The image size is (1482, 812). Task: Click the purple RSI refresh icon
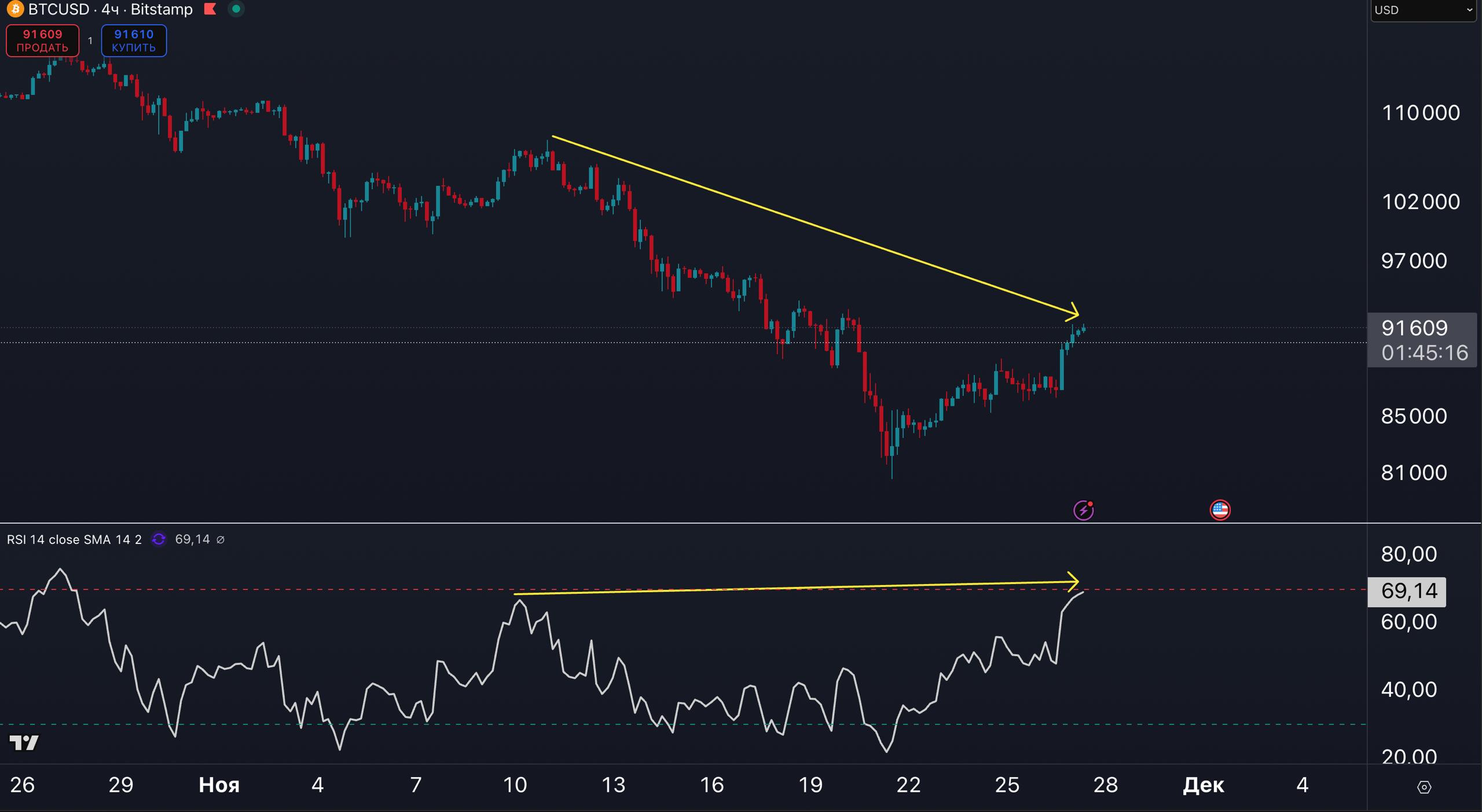[x=159, y=539]
